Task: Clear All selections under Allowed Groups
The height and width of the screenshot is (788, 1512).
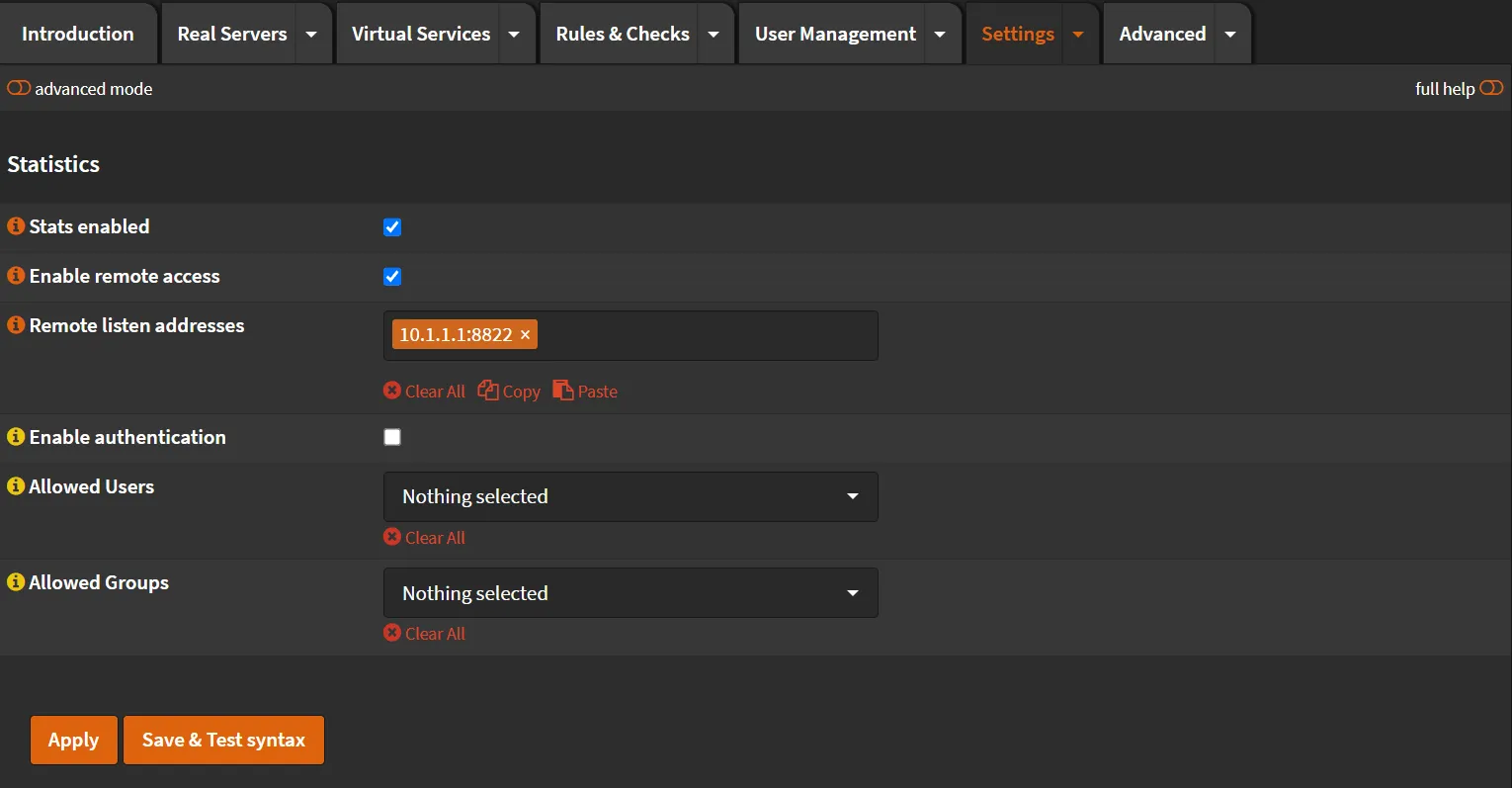Action: 424,633
